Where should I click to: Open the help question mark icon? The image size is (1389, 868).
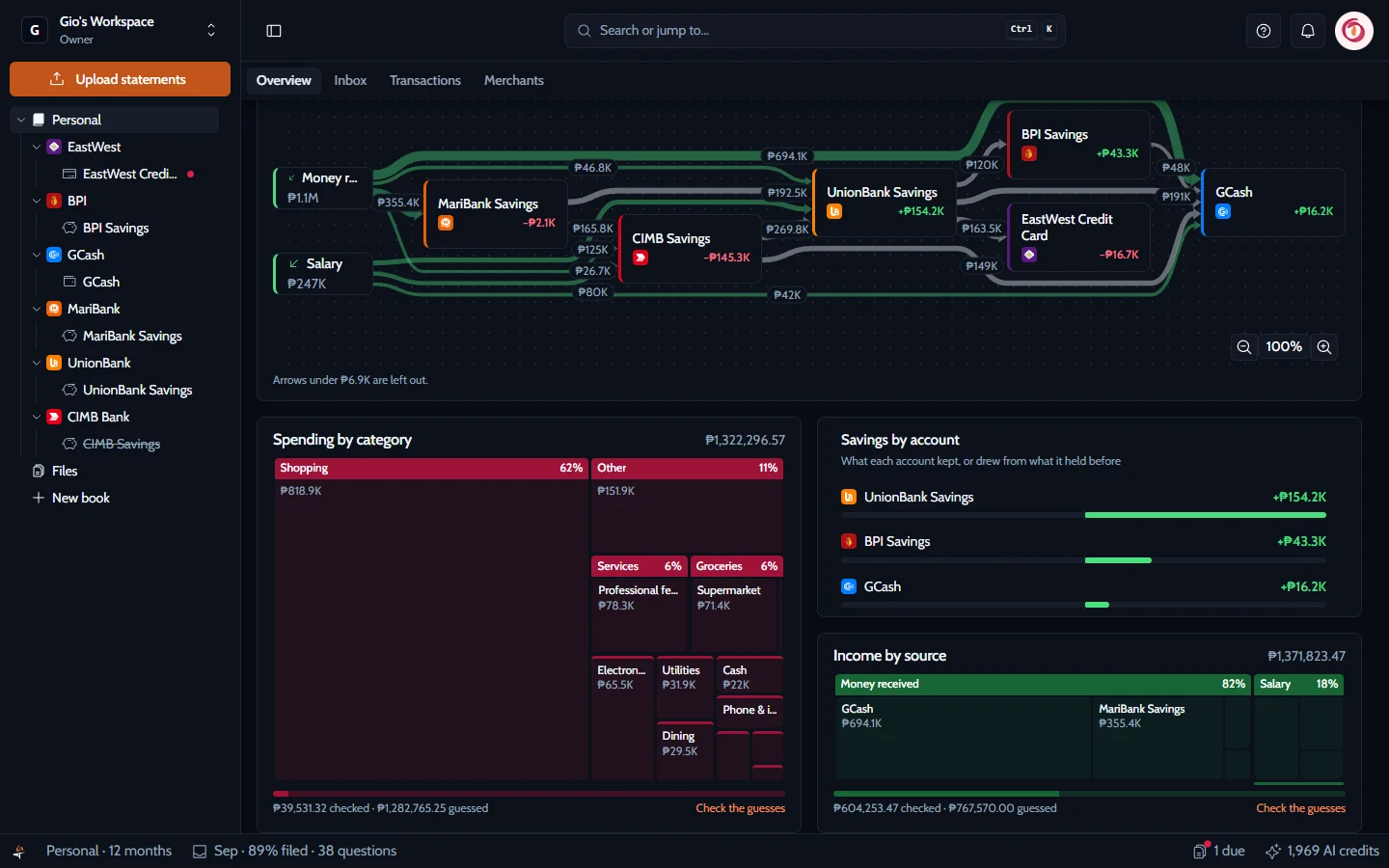coord(1264,31)
